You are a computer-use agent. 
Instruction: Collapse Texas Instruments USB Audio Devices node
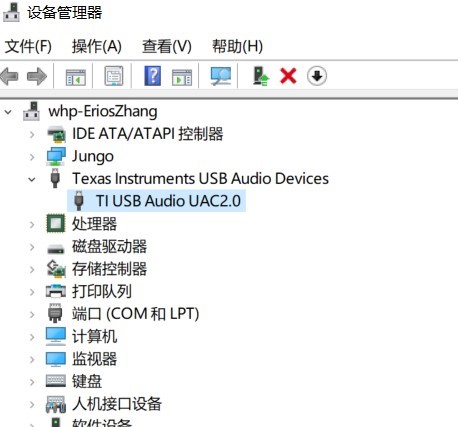[32, 180]
